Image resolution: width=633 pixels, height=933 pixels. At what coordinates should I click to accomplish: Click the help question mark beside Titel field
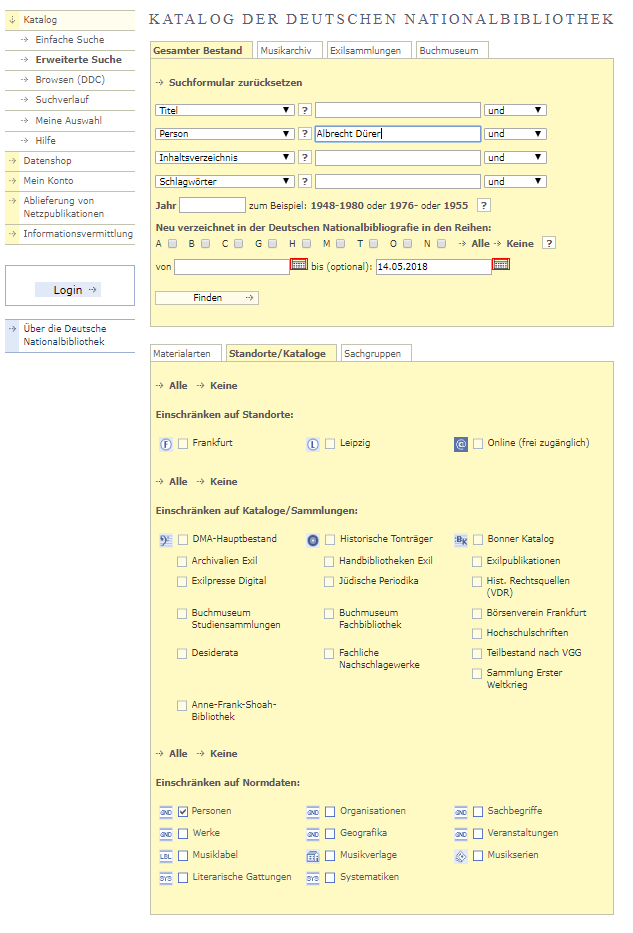305,110
